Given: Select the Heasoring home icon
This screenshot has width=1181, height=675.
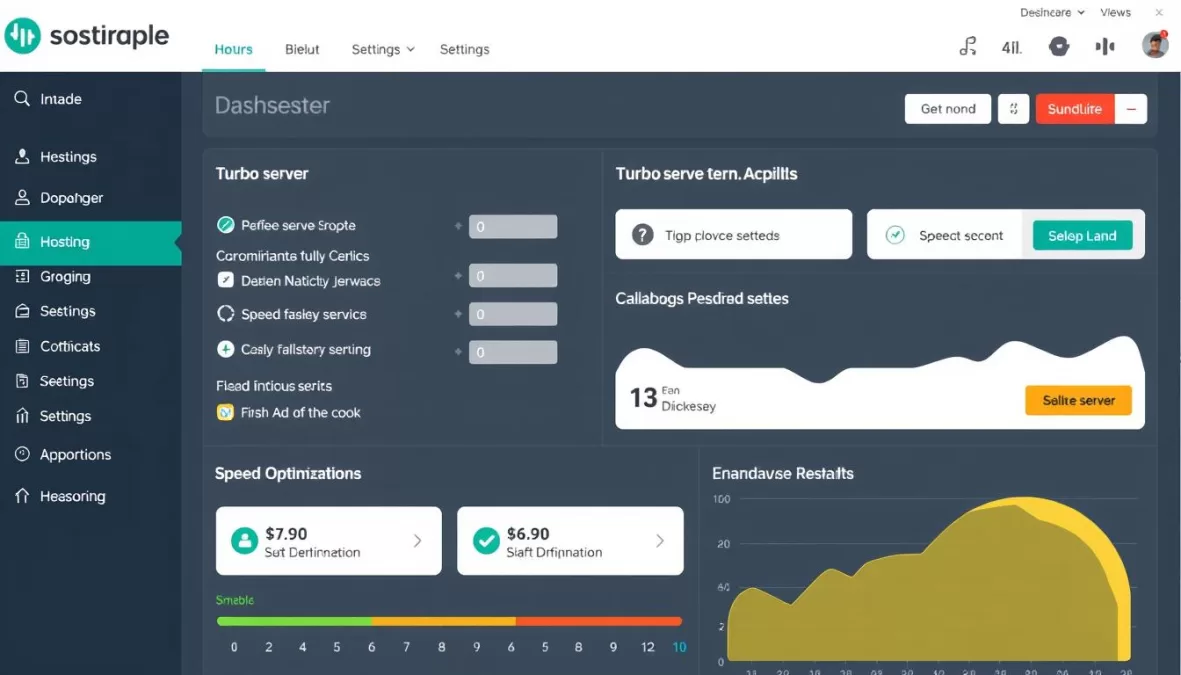Looking at the screenshot, I should click(22, 495).
